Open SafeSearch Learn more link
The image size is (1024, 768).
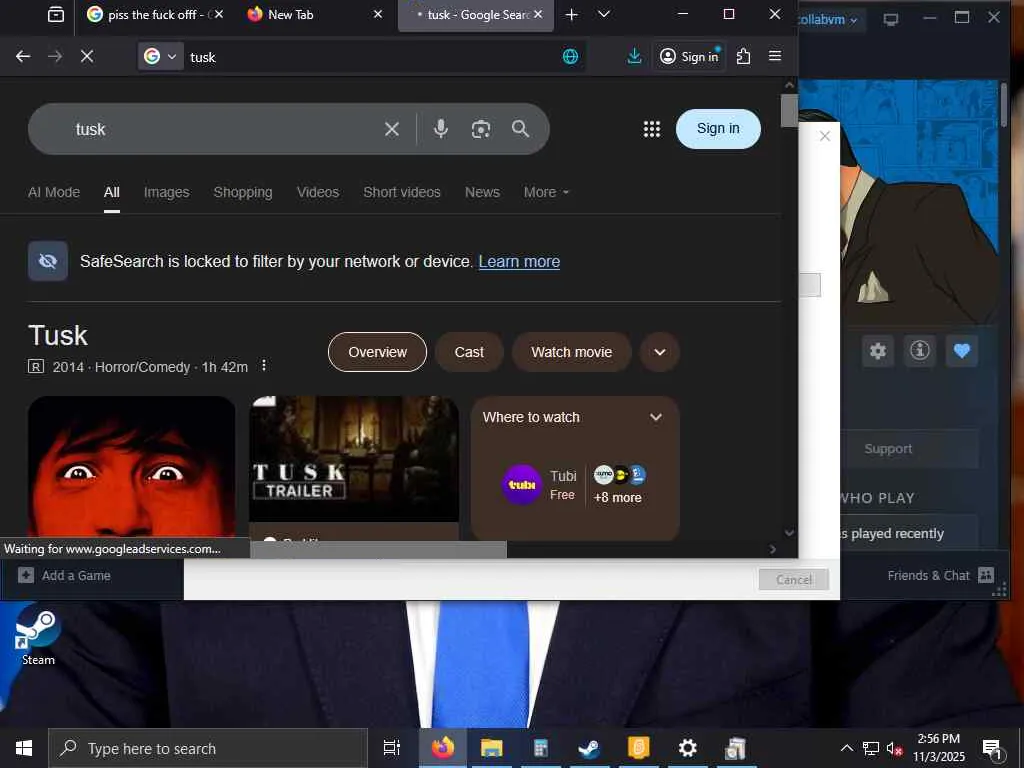pos(519,261)
